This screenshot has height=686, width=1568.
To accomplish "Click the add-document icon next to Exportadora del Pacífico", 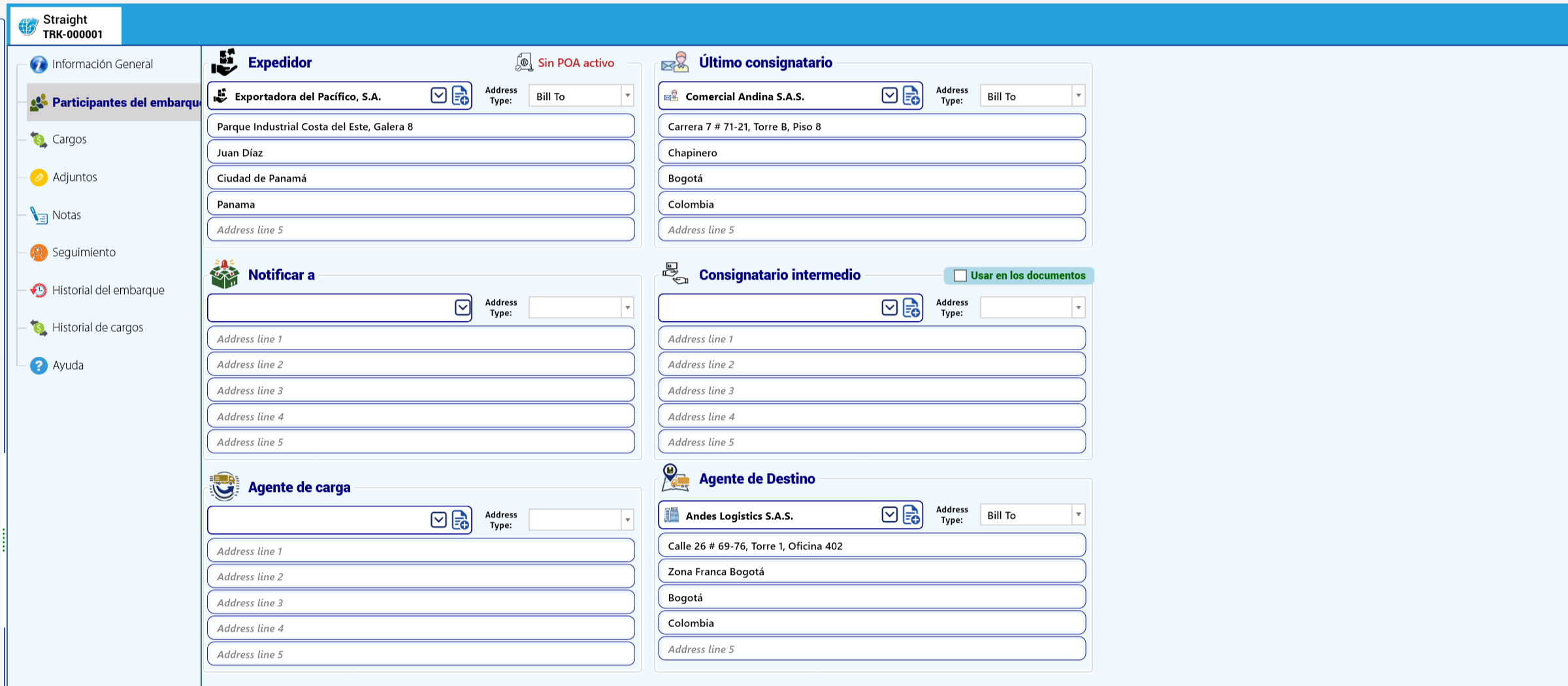I will point(461,96).
